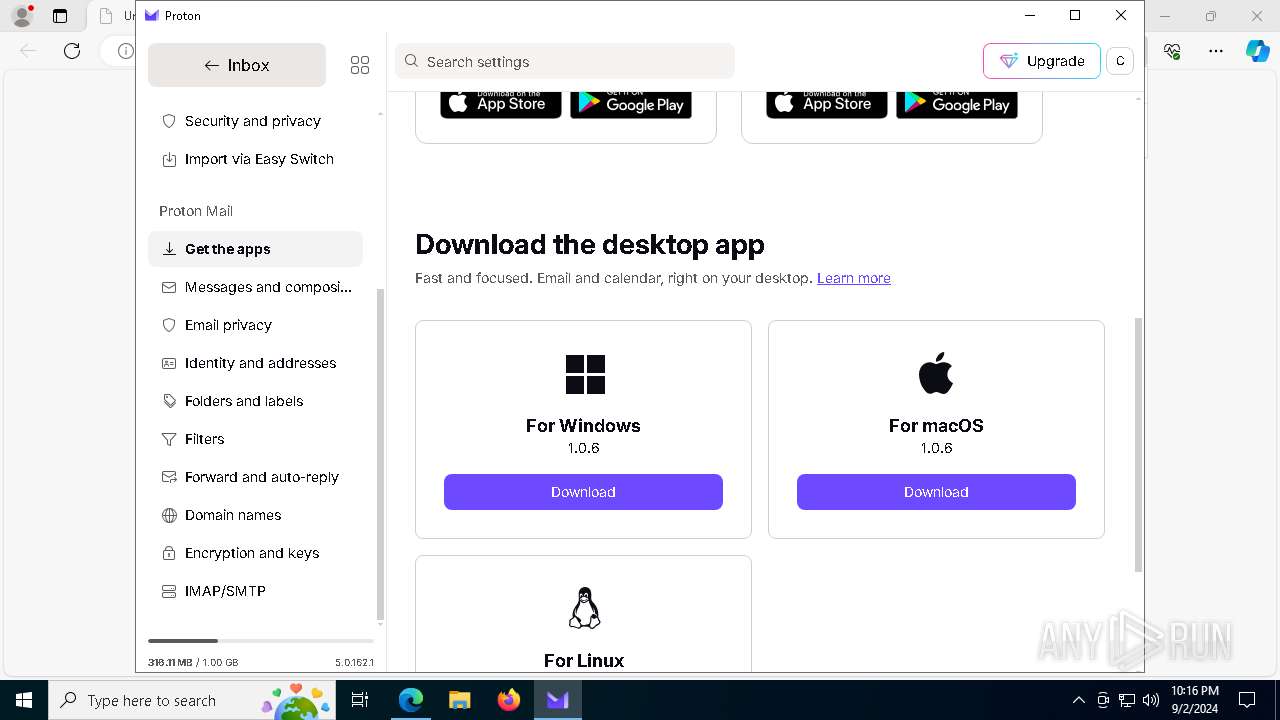Screen dimensions: 1280x720
Task: Click the Search settings field
Action: click(x=565, y=61)
